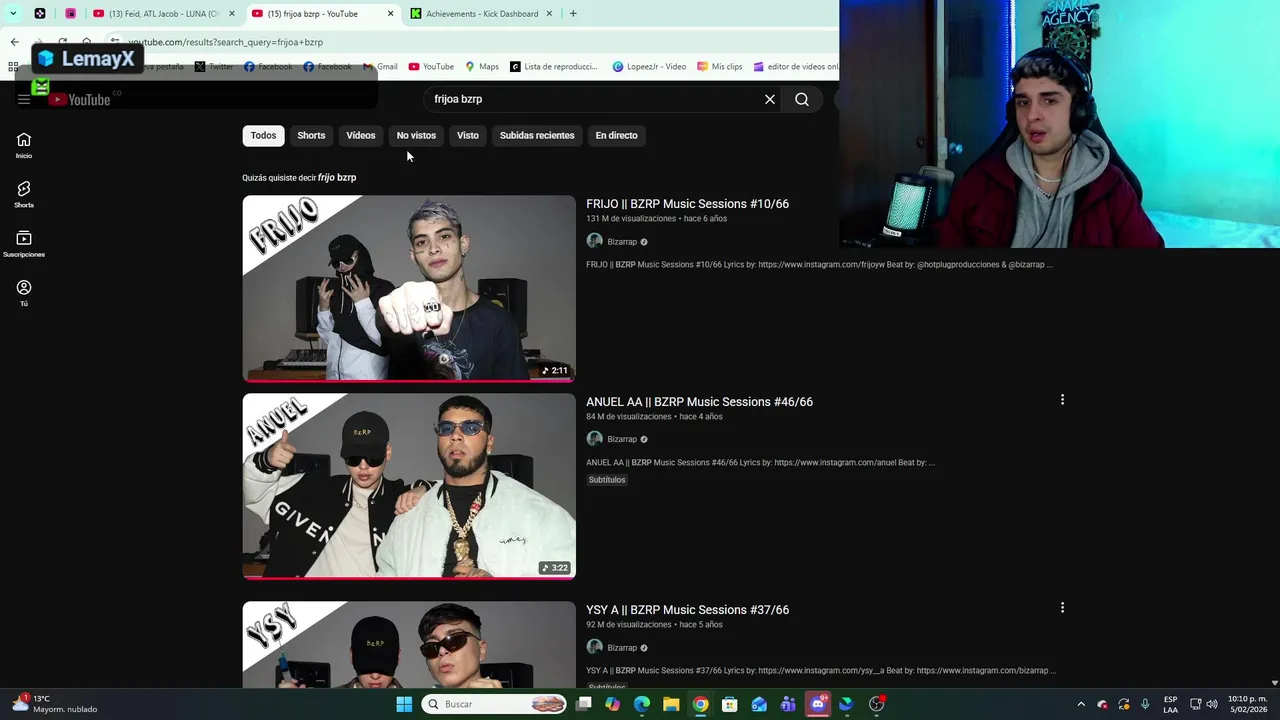Select the Subidas recientes filter chip

[x=537, y=135]
